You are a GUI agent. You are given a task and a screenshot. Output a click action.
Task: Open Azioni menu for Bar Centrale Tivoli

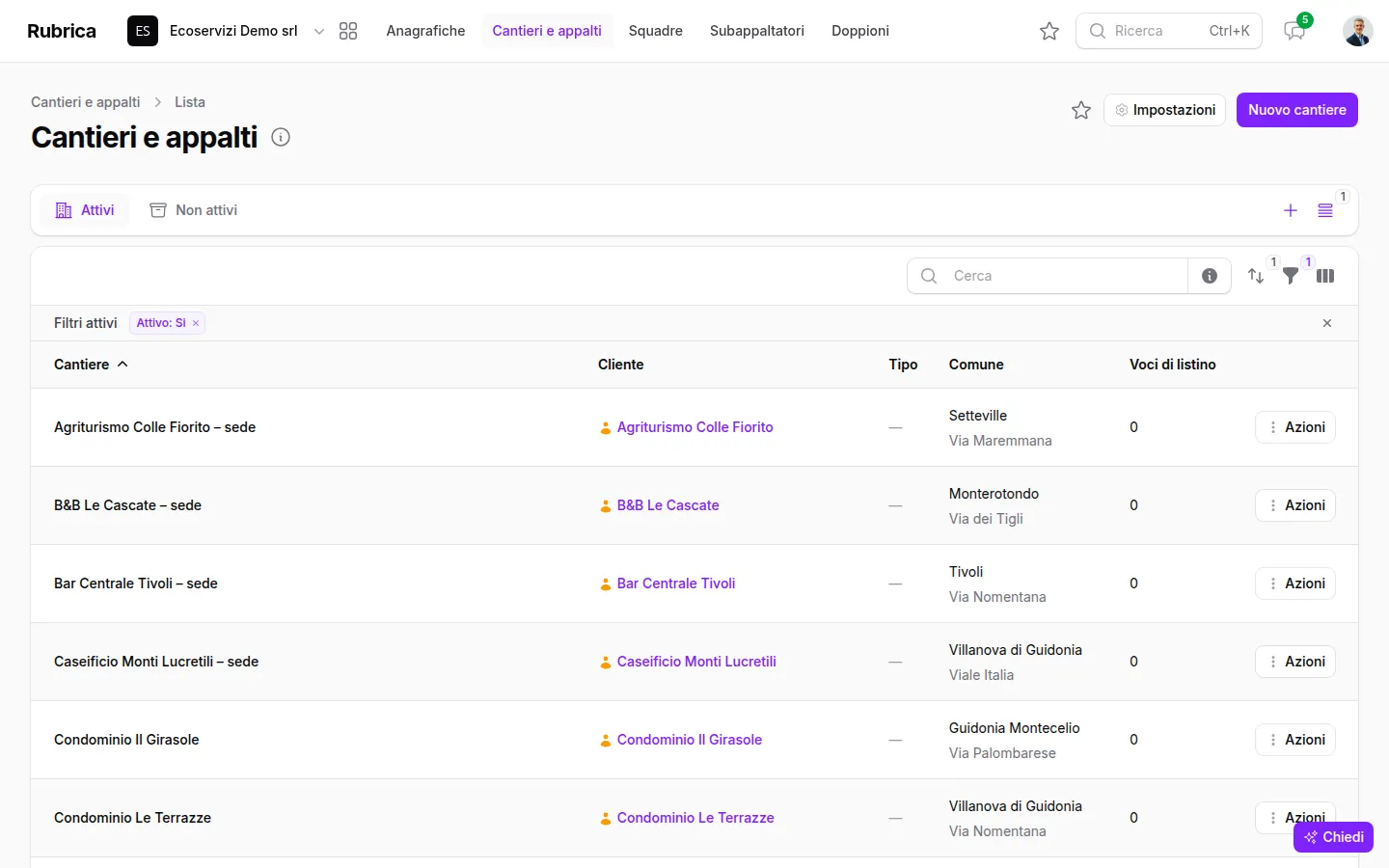pyautogui.click(x=1295, y=583)
